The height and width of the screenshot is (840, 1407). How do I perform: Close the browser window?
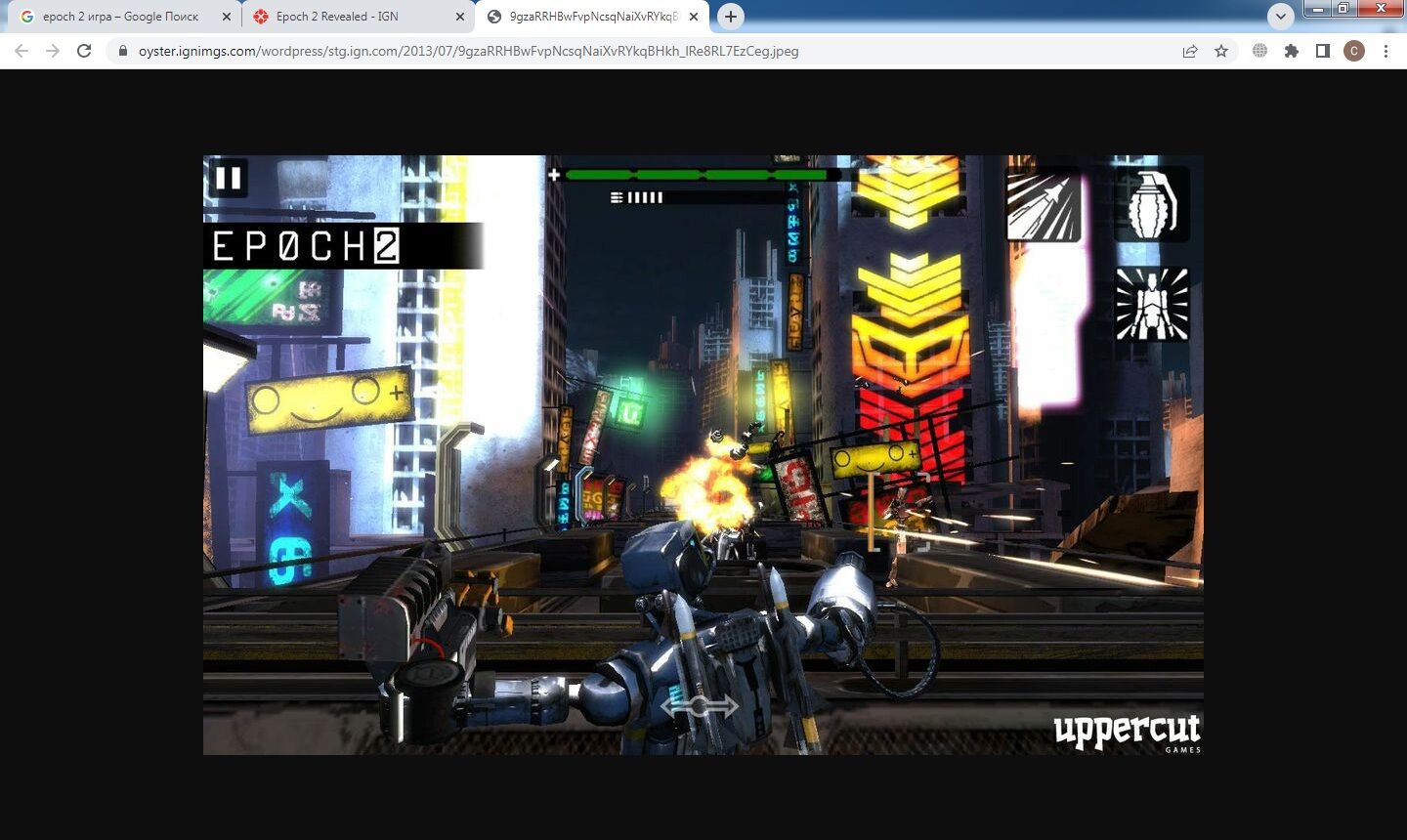[x=1381, y=8]
